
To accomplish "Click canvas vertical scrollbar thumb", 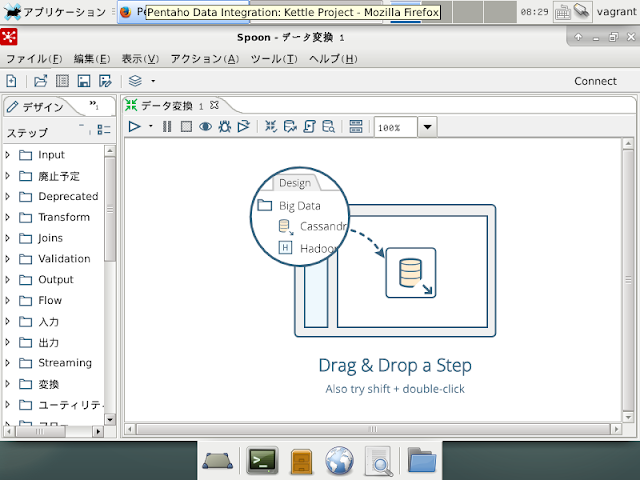I will point(628,280).
